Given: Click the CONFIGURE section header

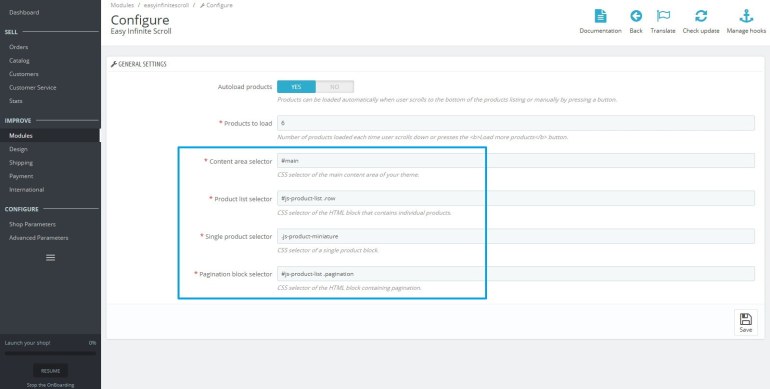Looking at the screenshot, I should point(22,209).
